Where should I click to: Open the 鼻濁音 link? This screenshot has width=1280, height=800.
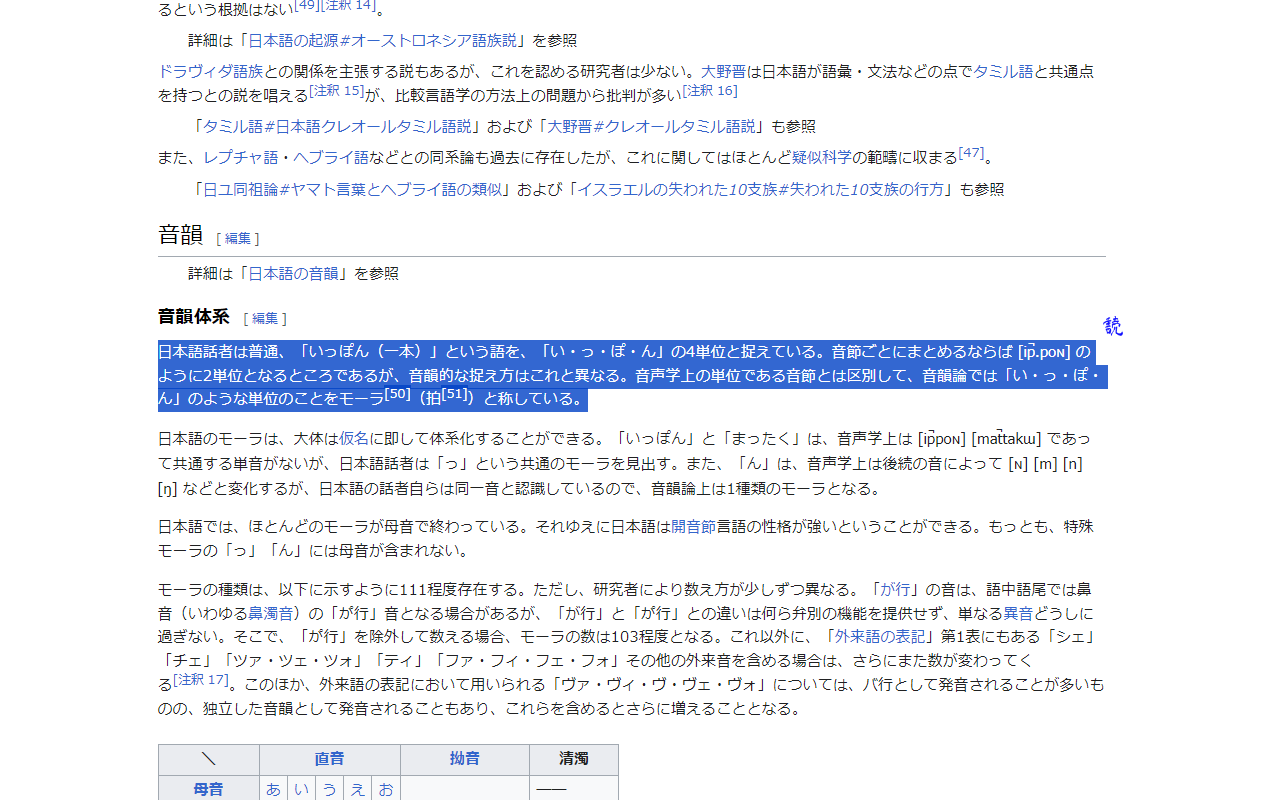(271, 613)
